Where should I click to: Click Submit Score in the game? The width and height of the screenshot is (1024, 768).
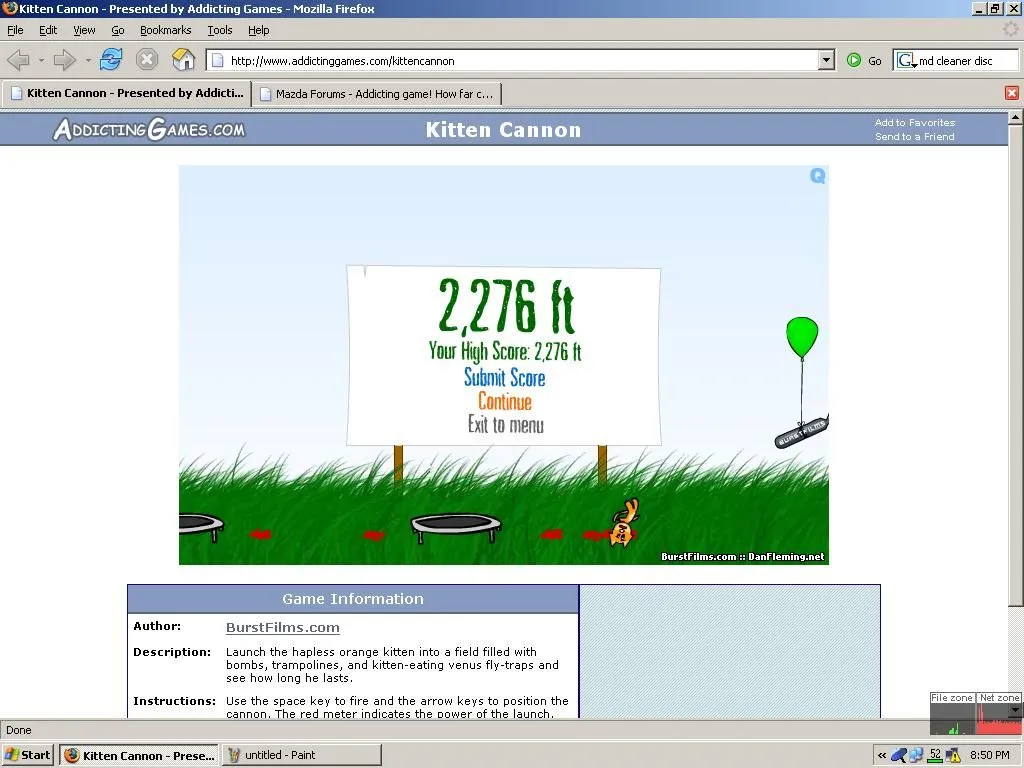click(504, 377)
